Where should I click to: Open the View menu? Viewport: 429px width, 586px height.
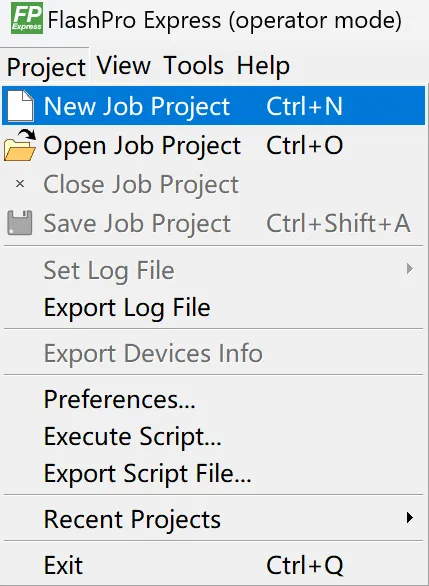point(124,65)
